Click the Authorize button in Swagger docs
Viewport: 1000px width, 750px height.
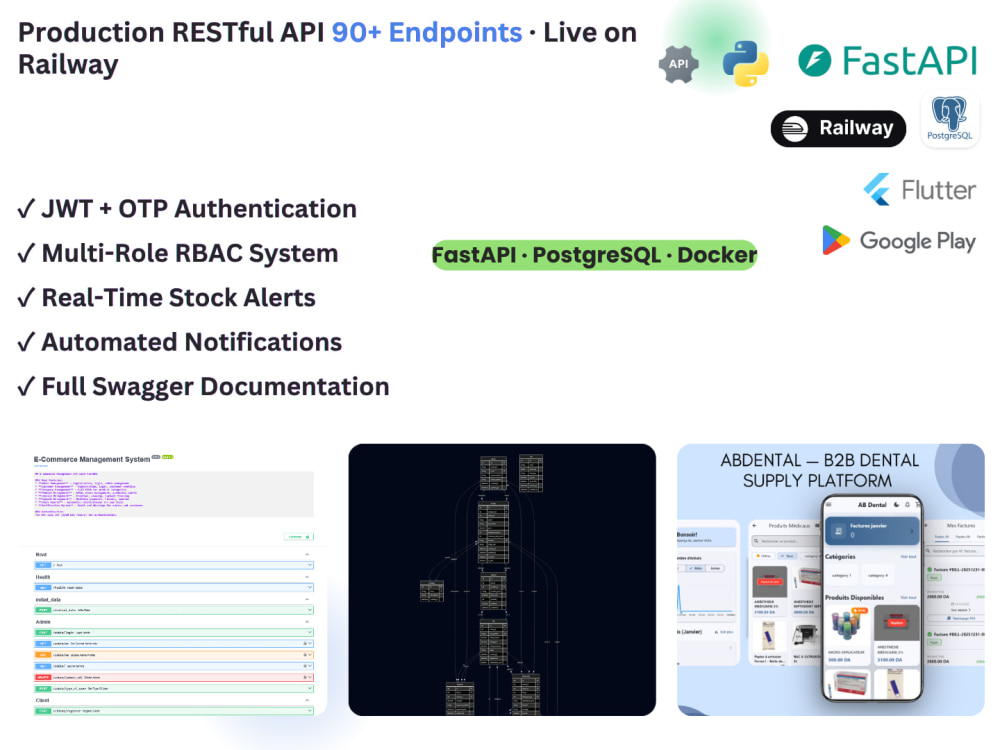coord(298,536)
